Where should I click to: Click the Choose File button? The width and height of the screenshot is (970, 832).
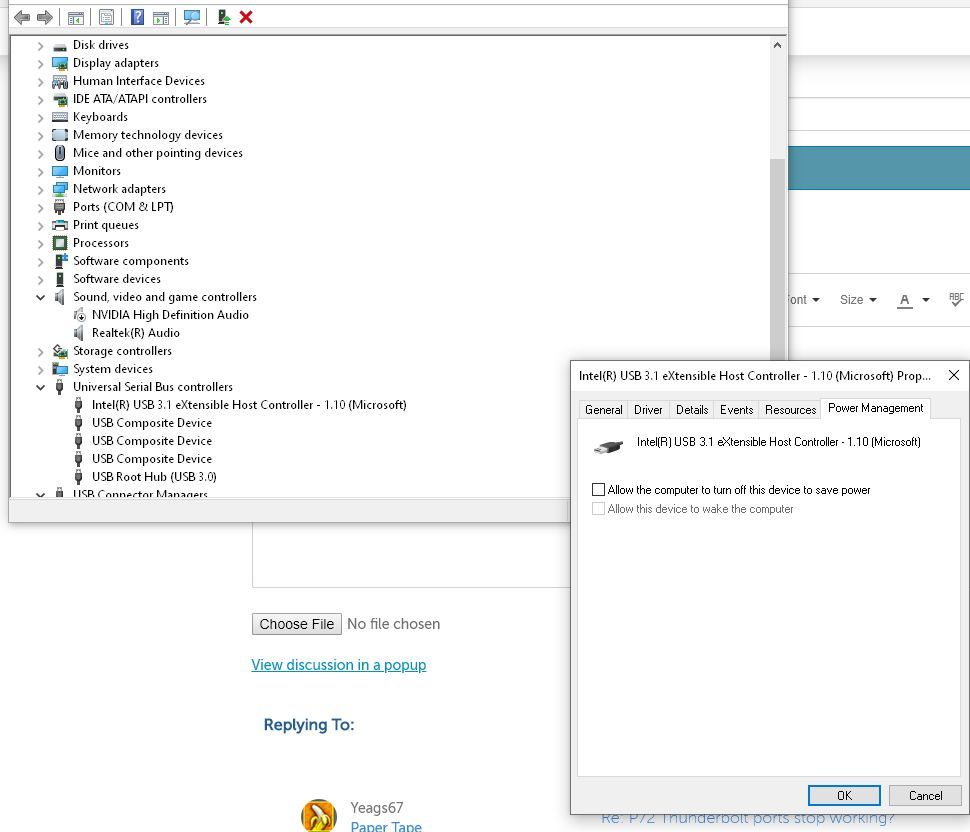[296, 624]
